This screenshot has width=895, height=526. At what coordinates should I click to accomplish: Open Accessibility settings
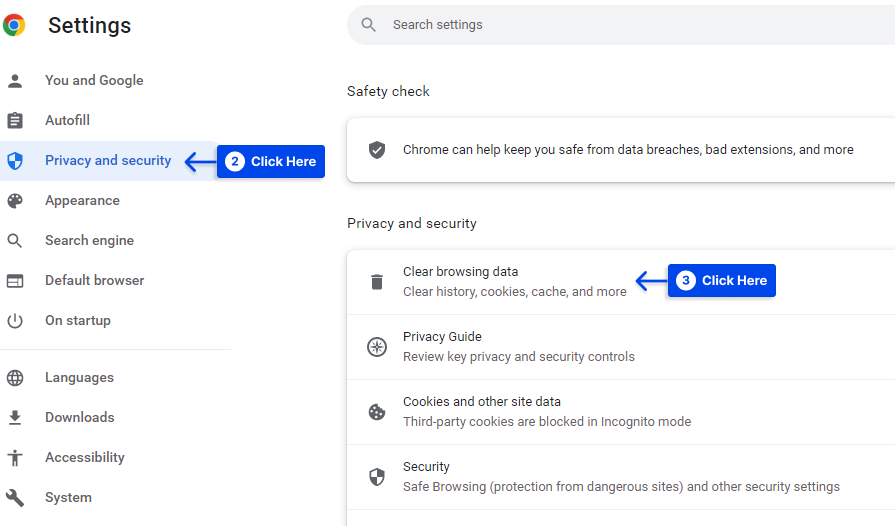85,458
